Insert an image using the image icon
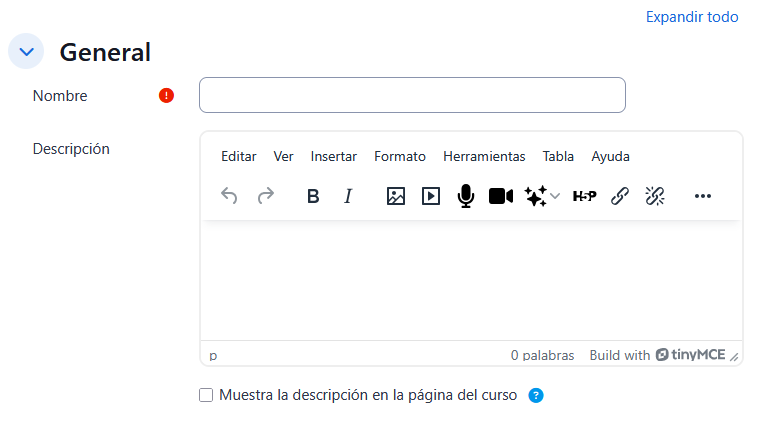This screenshot has height=421, width=759. [x=396, y=196]
